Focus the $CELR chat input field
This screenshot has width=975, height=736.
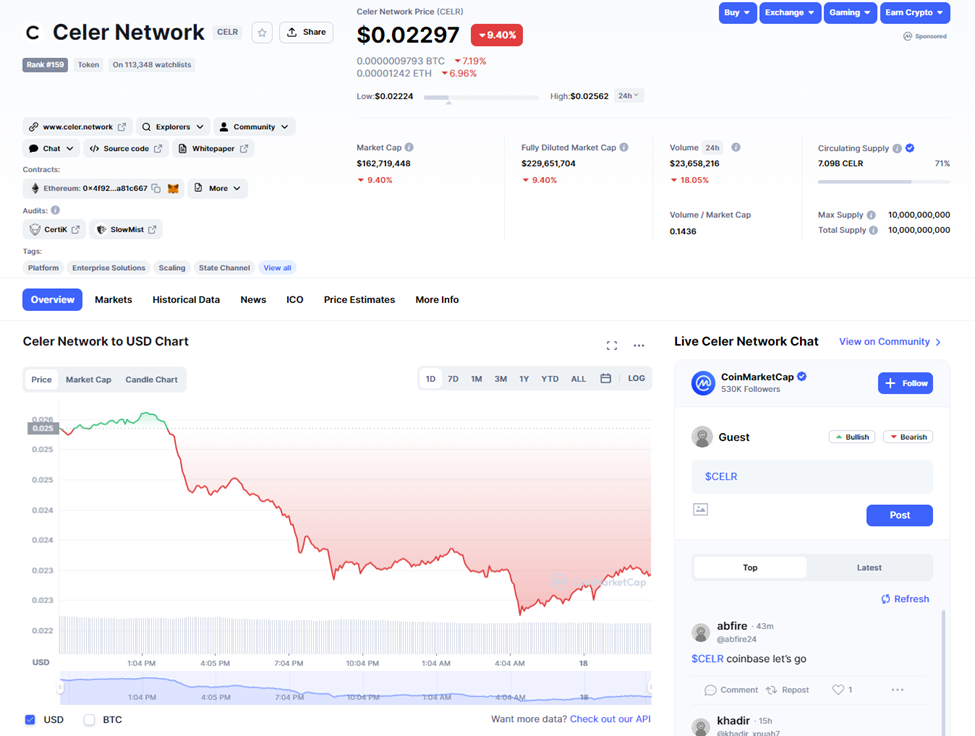tap(812, 477)
